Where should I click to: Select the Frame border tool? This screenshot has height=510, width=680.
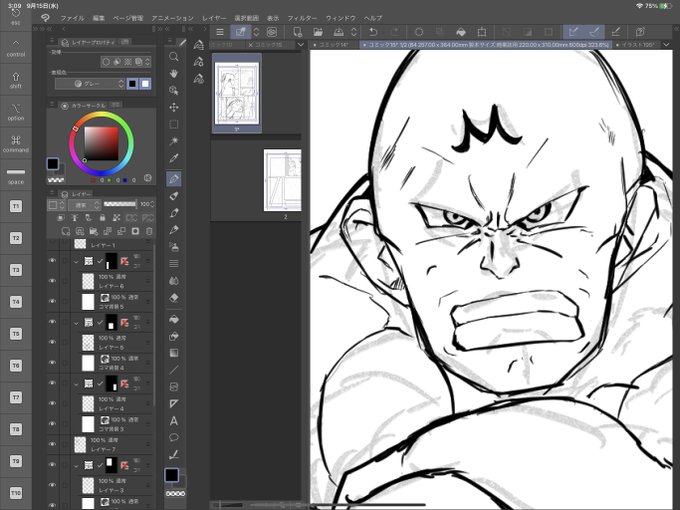tap(173, 387)
